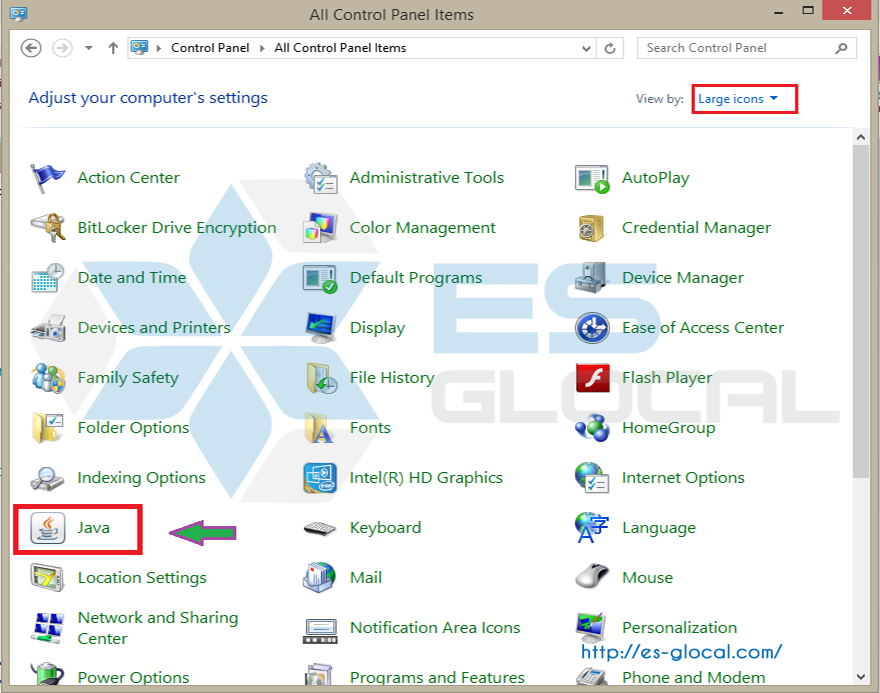
Task: Expand the address bar history chevron
Action: click(x=586, y=48)
